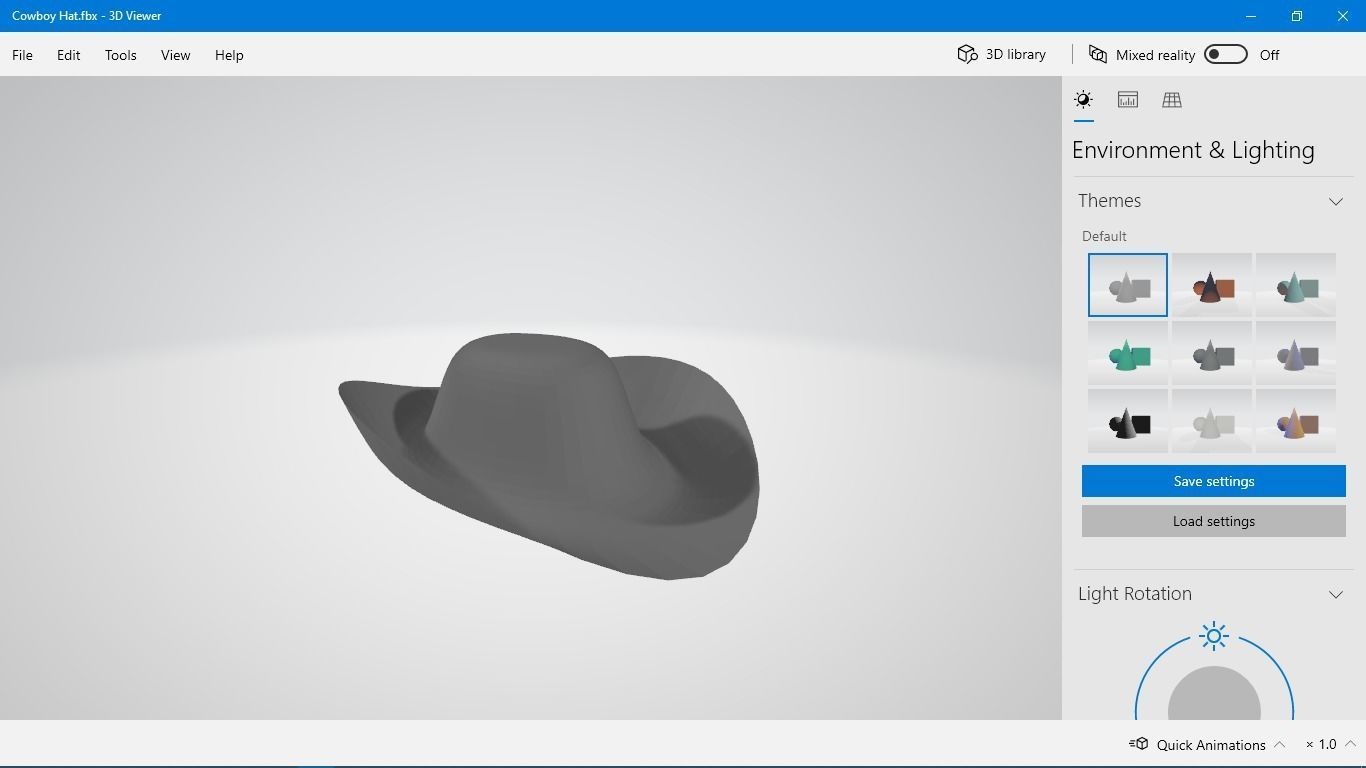Screen dimensions: 1366x768
Task: Open the Tools menu
Action: click(120, 55)
